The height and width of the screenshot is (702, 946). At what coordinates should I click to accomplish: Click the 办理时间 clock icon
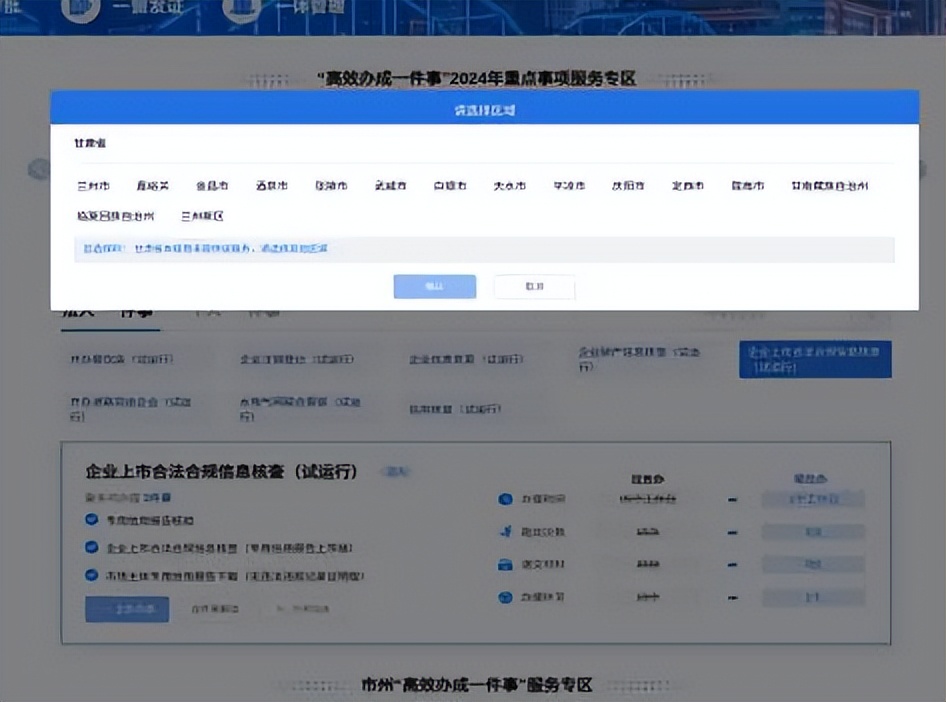tap(505, 499)
